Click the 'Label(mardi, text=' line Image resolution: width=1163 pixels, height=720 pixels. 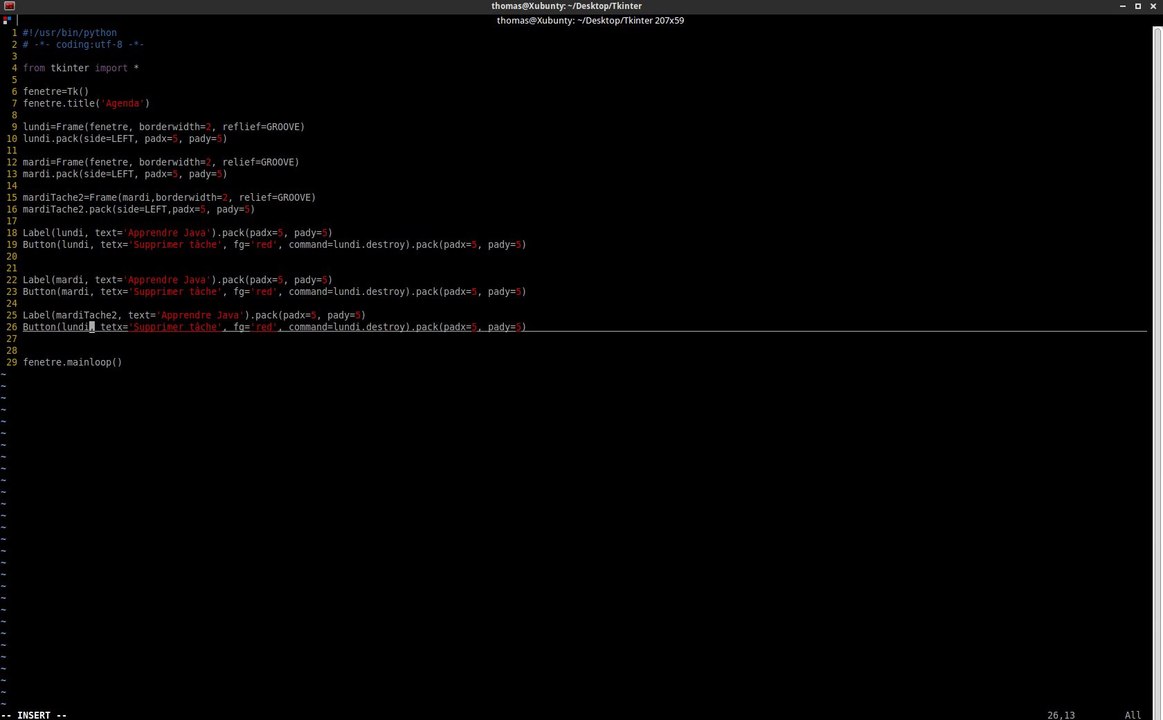(x=177, y=280)
